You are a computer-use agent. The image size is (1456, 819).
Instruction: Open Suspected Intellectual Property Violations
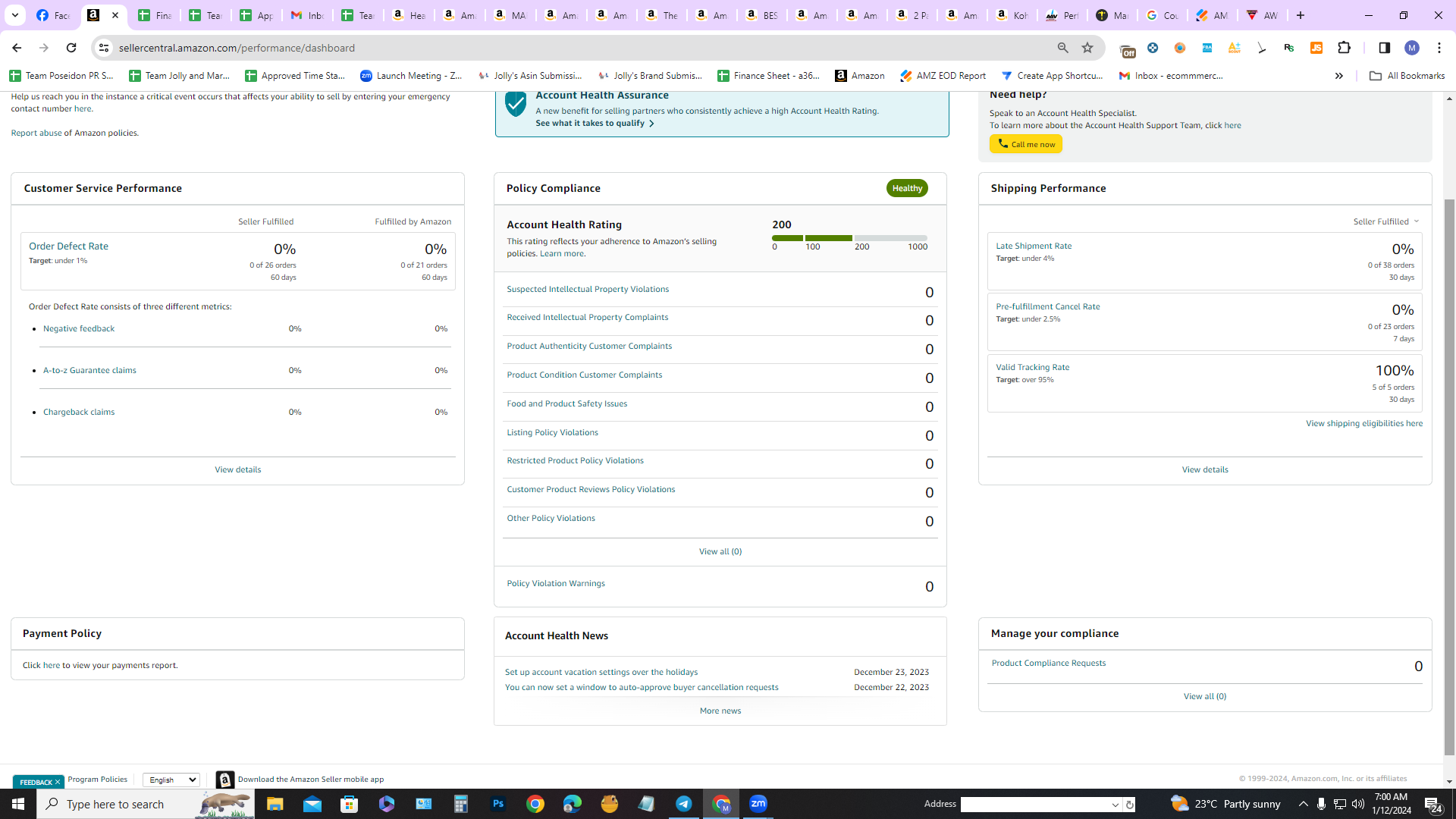(588, 289)
